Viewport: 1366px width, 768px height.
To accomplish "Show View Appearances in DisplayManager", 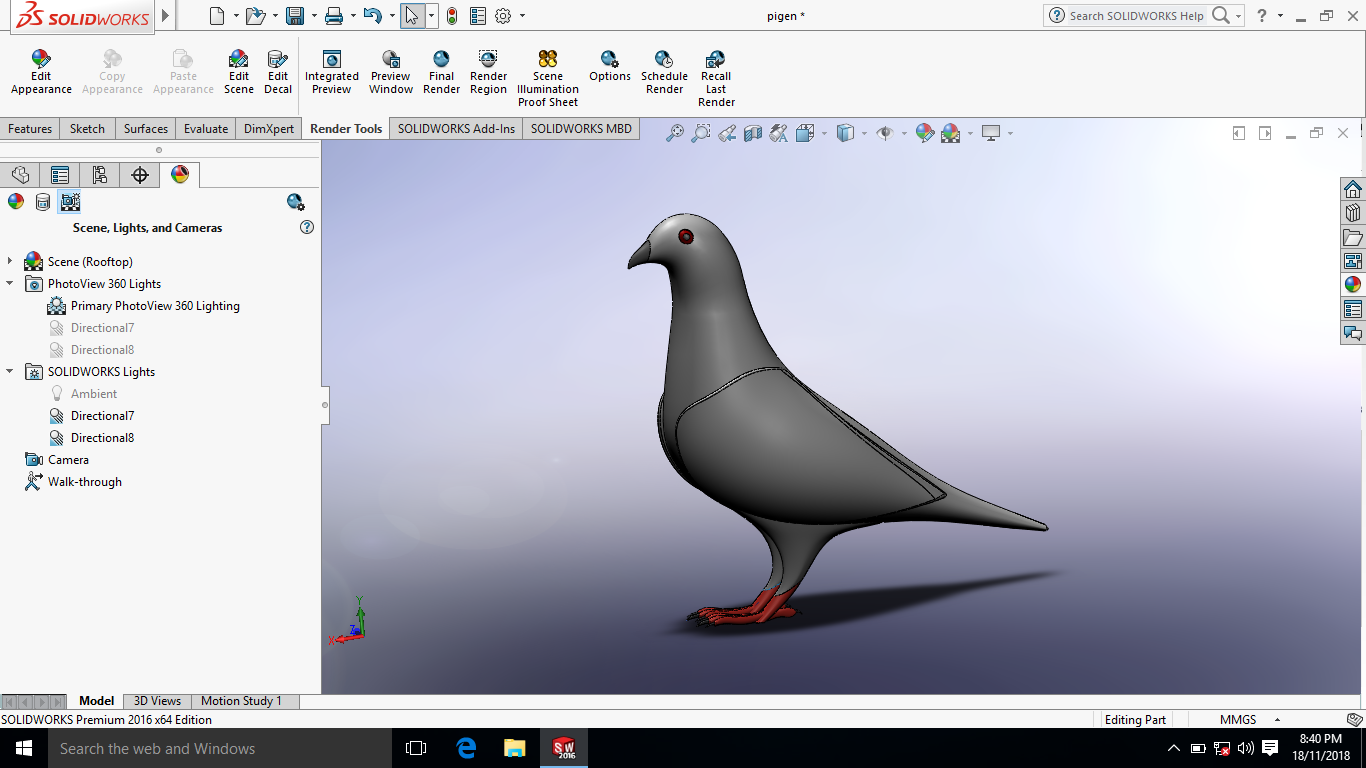I will [x=16, y=202].
